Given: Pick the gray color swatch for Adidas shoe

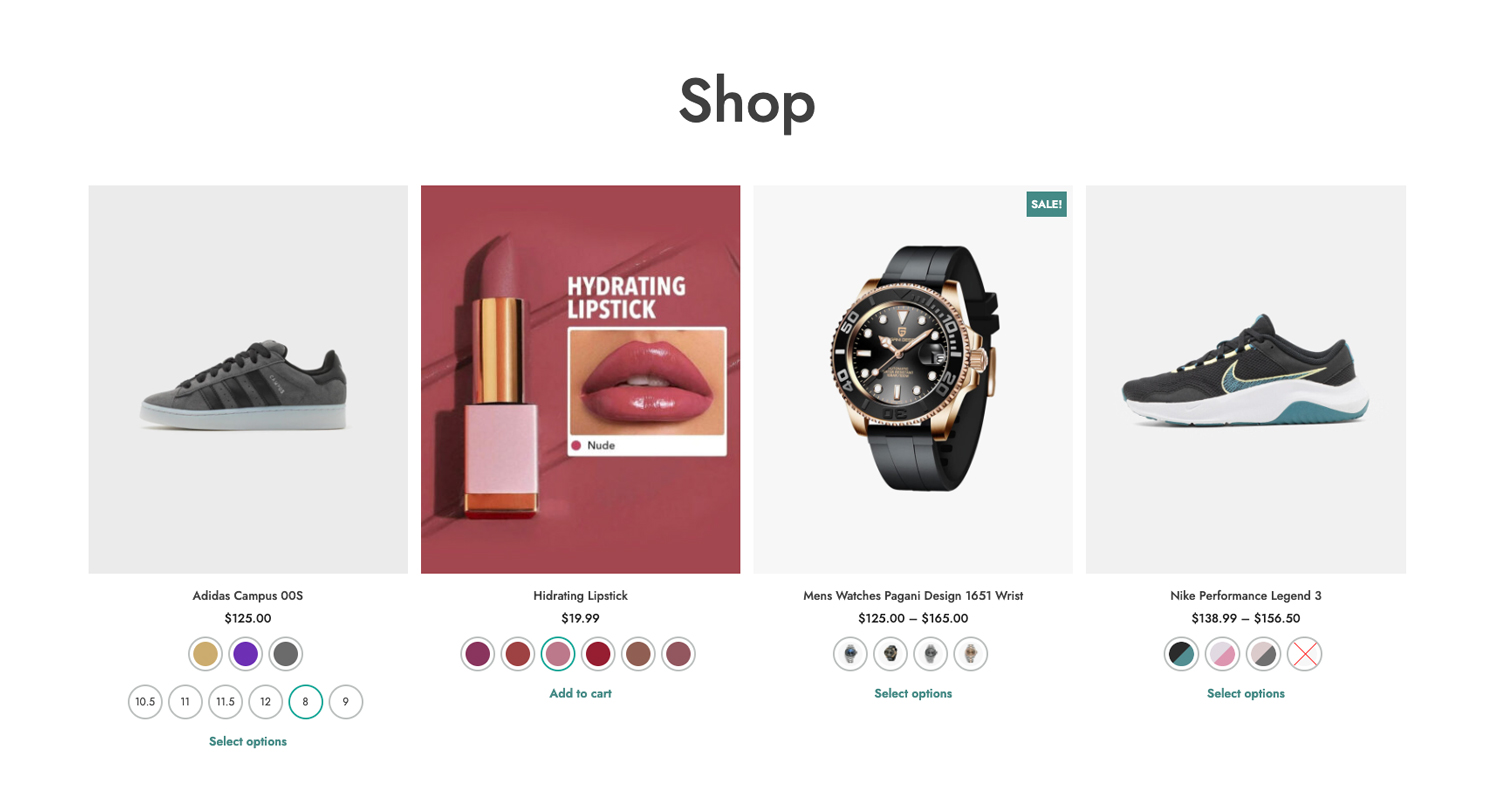Looking at the screenshot, I should coord(286,654).
